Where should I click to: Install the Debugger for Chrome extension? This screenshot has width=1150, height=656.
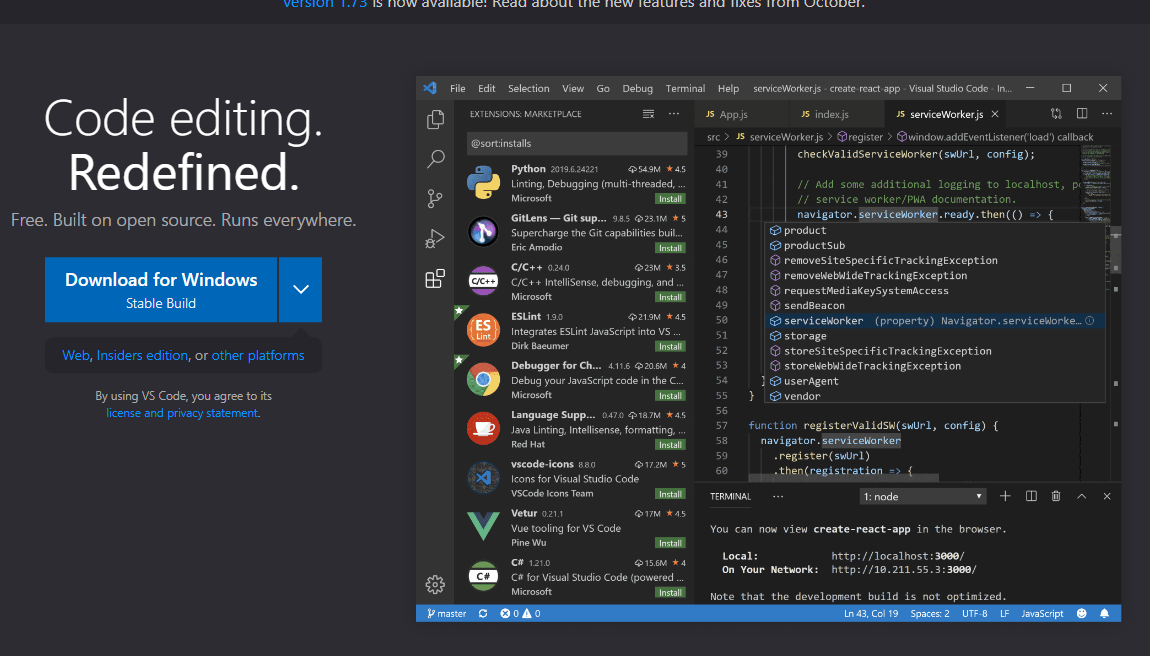click(x=670, y=396)
